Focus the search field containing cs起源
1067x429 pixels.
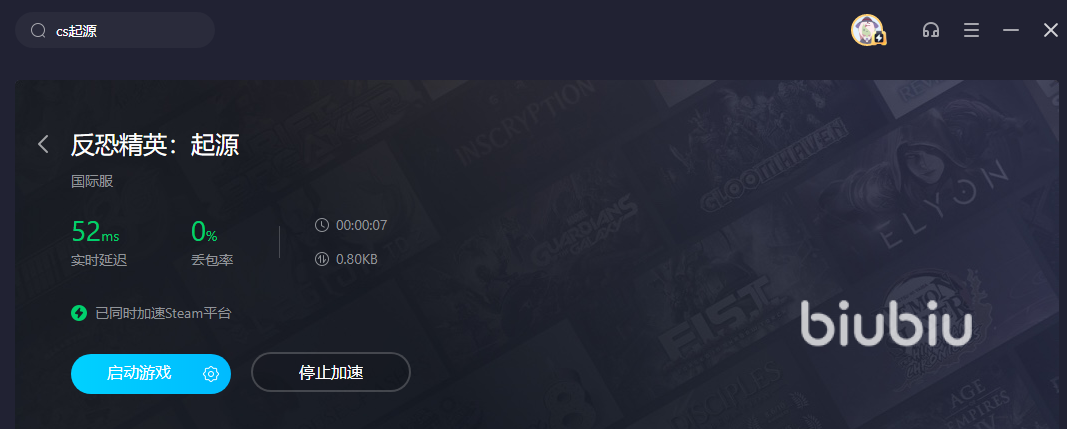click(x=115, y=31)
